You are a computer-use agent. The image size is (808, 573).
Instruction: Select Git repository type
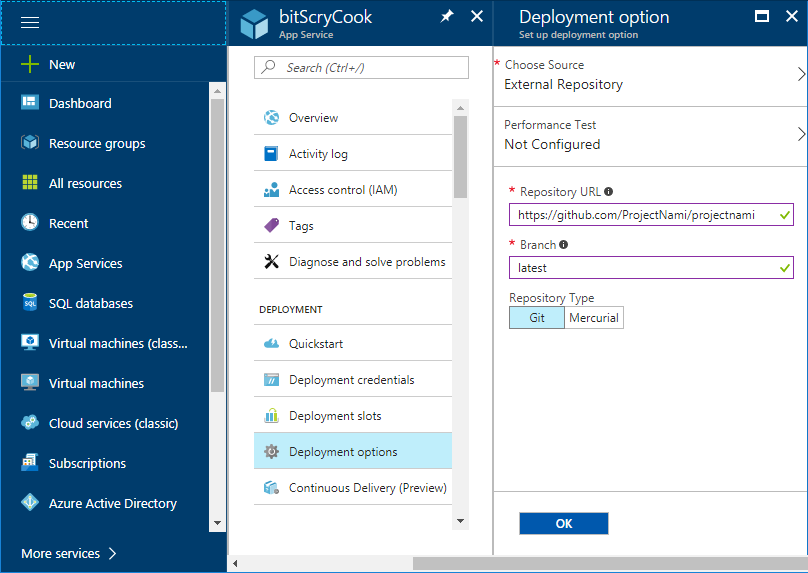(x=537, y=317)
